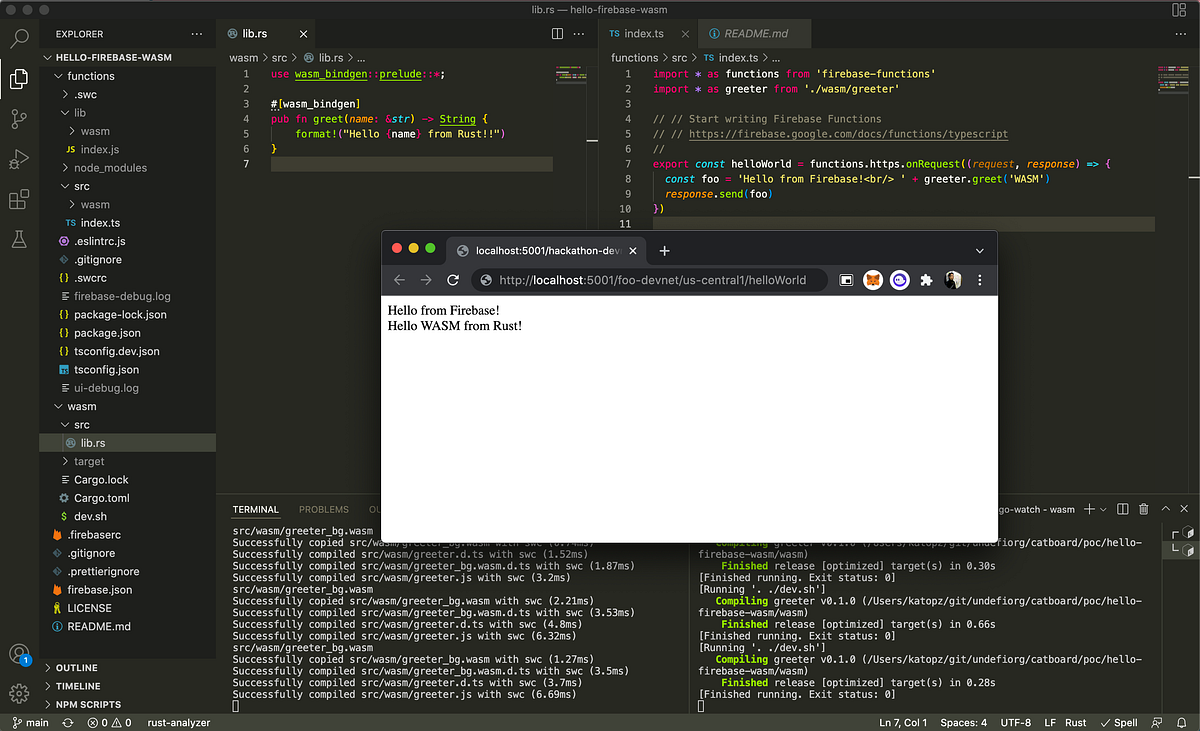The height and width of the screenshot is (731, 1200).
Task: Toggle the Spell checker in status bar
Action: 1118,722
